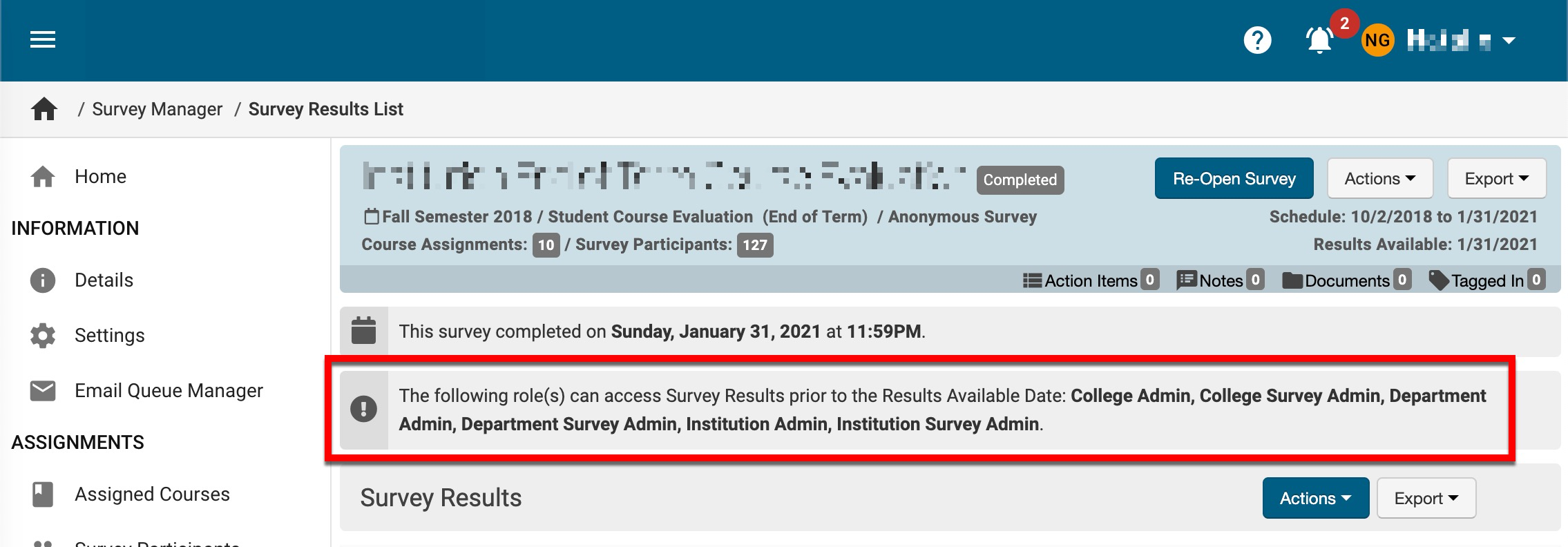Open the Survey Results Actions dropdown
The image size is (1568, 547).
1315,498
